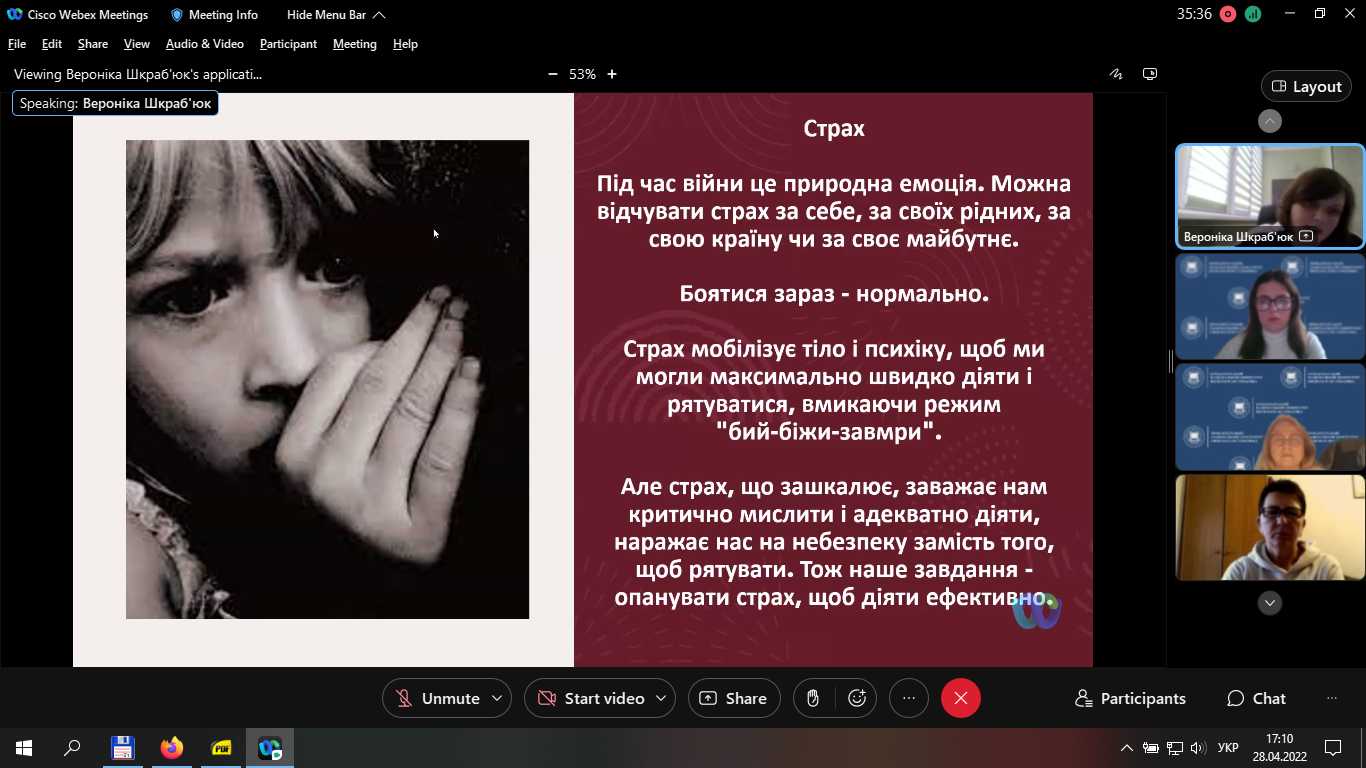Toggle the Start video button
This screenshot has width=1366, height=768.
[x=591, y=698]
